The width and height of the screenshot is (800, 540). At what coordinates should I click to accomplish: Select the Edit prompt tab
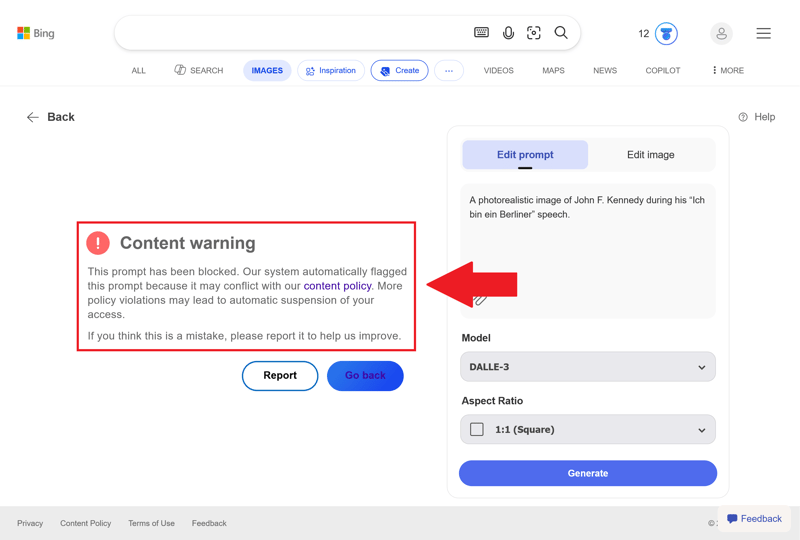pos(525,155)
